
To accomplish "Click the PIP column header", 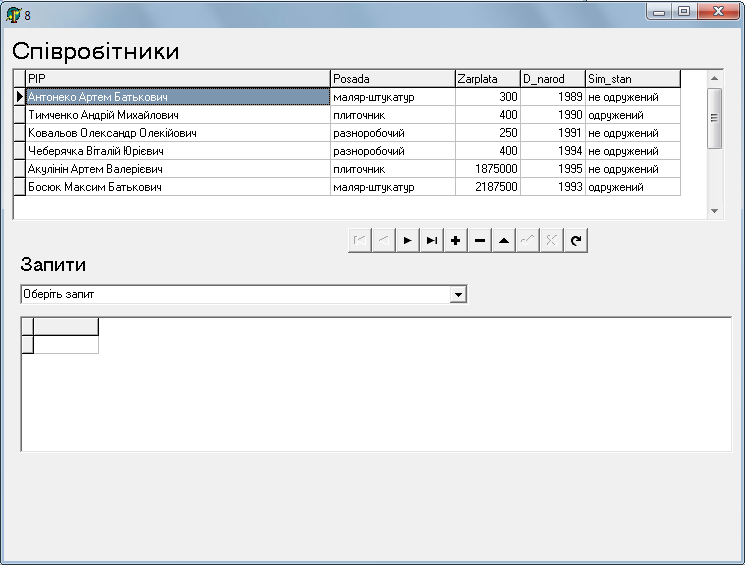I will (178, 79).
